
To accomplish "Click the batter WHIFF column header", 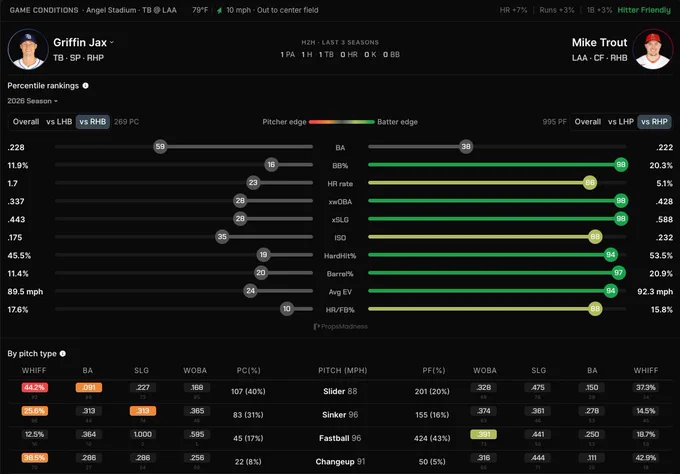I will pyautogui.click(x=646, y=370).
